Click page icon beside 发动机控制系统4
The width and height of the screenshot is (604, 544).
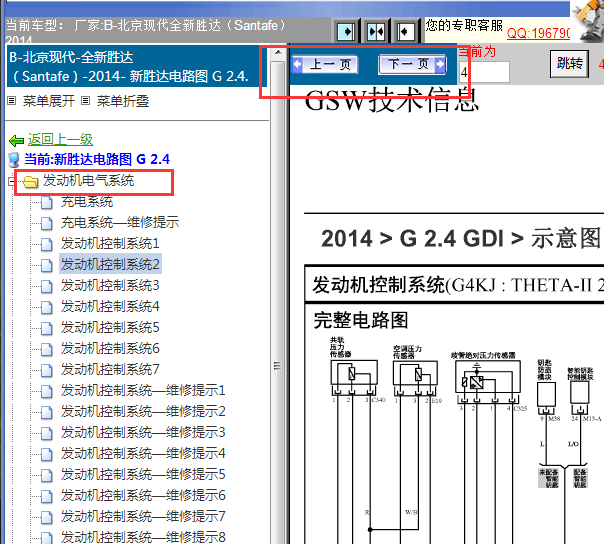click(47, 307)
